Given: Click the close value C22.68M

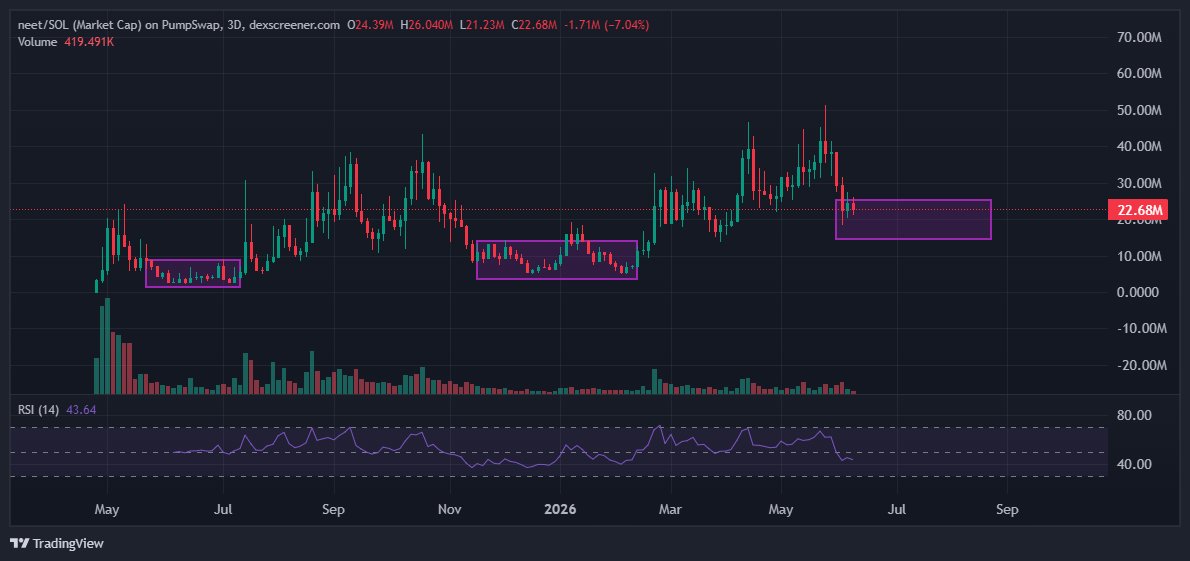Looking at the screenshot, I should point(535,25).
